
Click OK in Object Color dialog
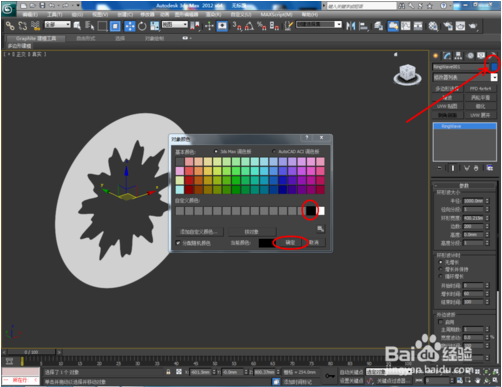click(x=290, y=242)
